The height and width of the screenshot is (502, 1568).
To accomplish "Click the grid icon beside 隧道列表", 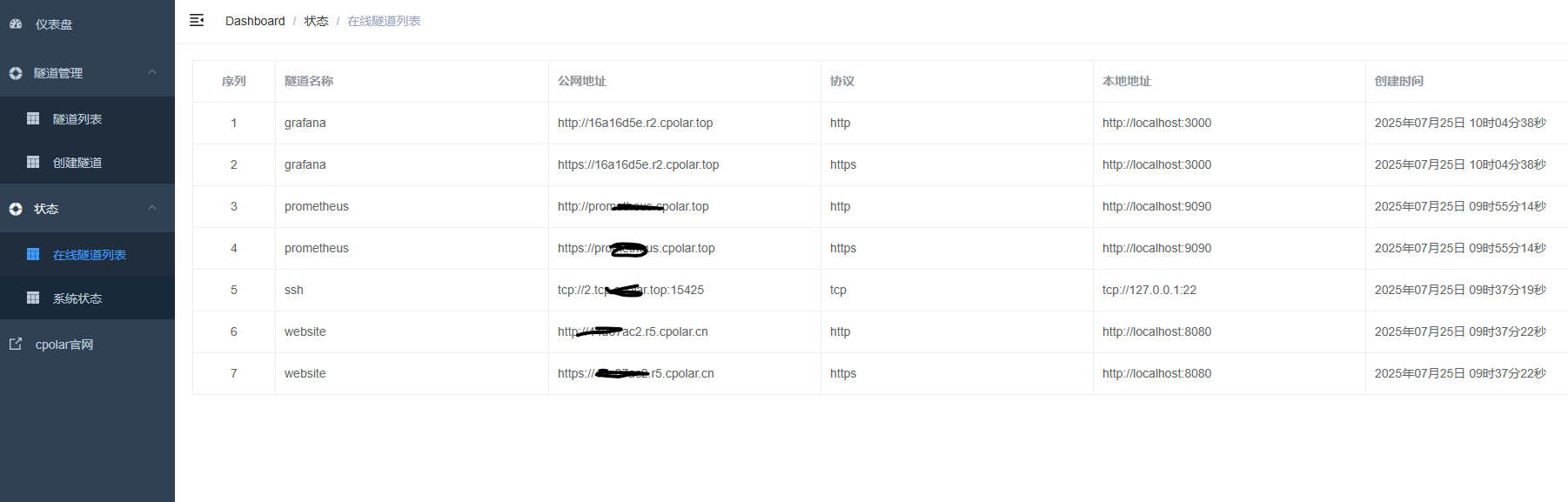I will [33, 118].
